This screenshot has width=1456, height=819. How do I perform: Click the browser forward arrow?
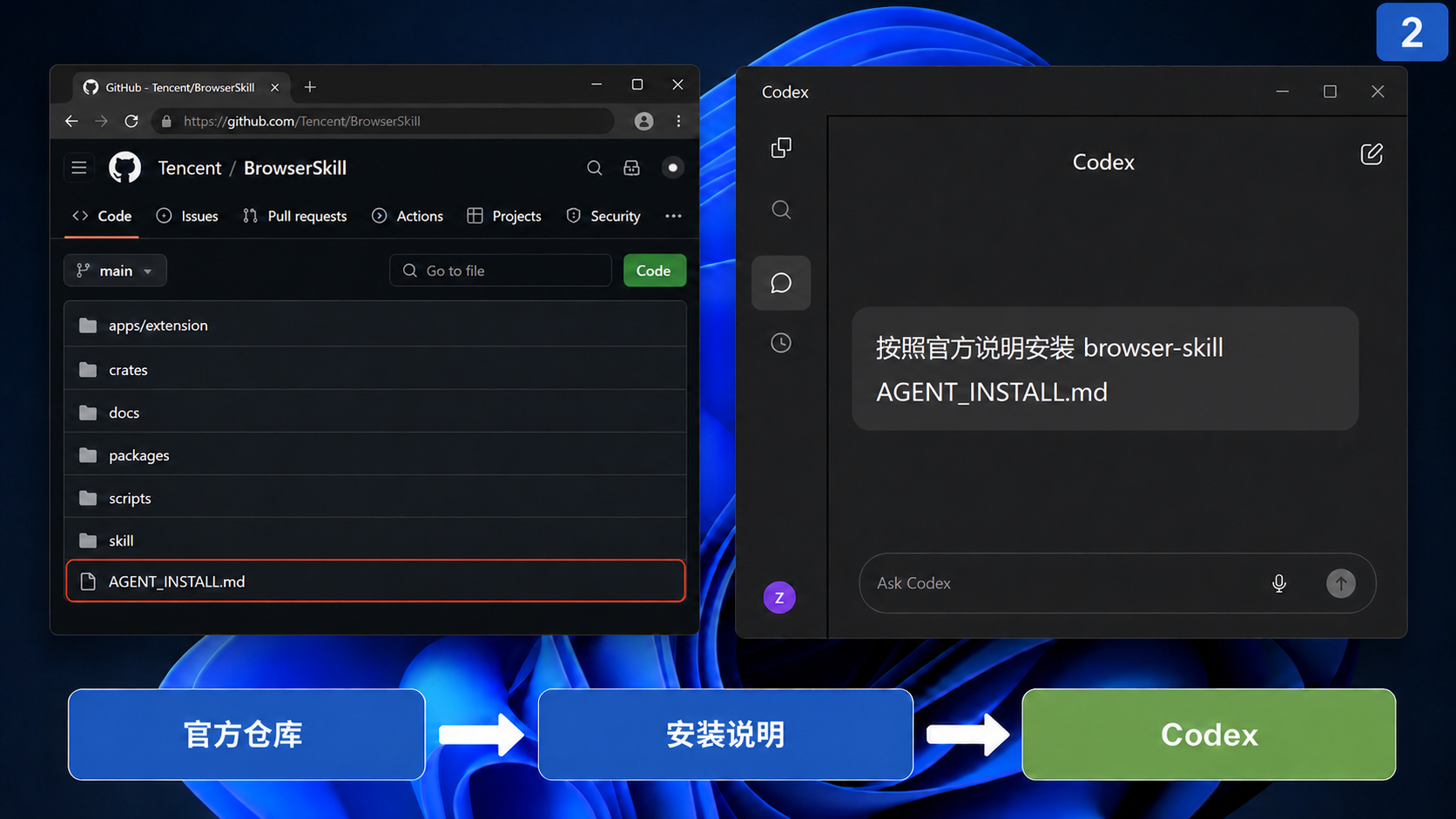click(x=101, y=121)
